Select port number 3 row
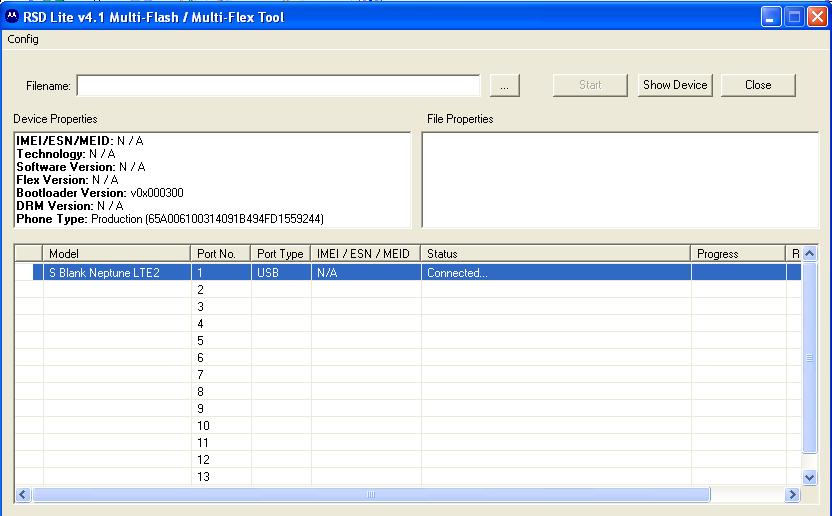 [408, 307]
